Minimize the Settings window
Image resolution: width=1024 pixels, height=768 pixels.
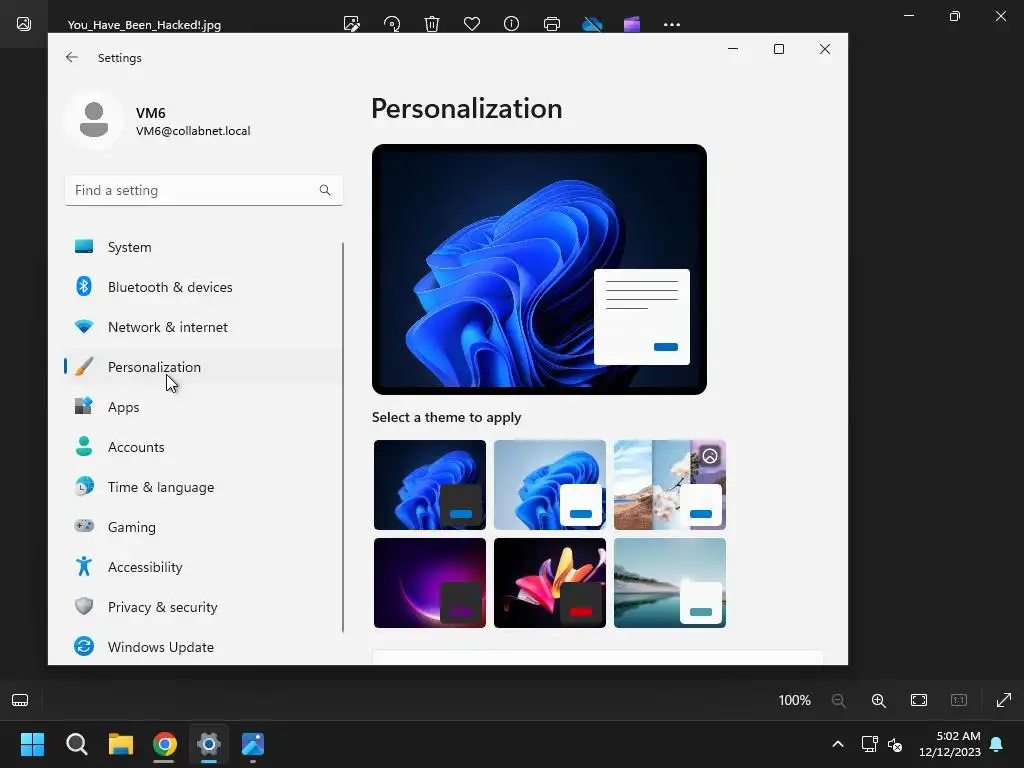(733, 49)
